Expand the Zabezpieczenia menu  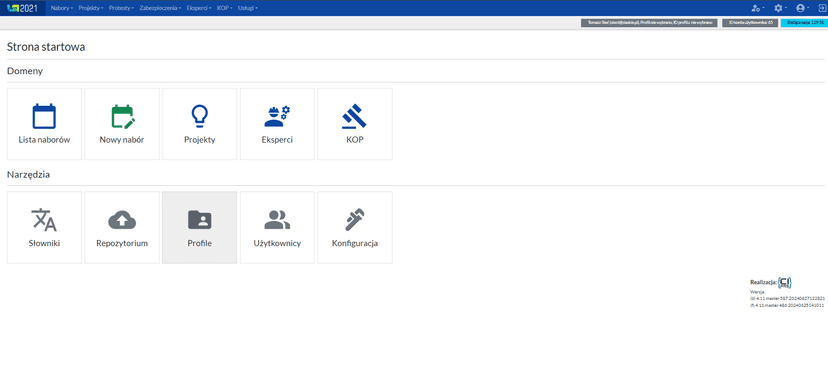click(161, 8)
